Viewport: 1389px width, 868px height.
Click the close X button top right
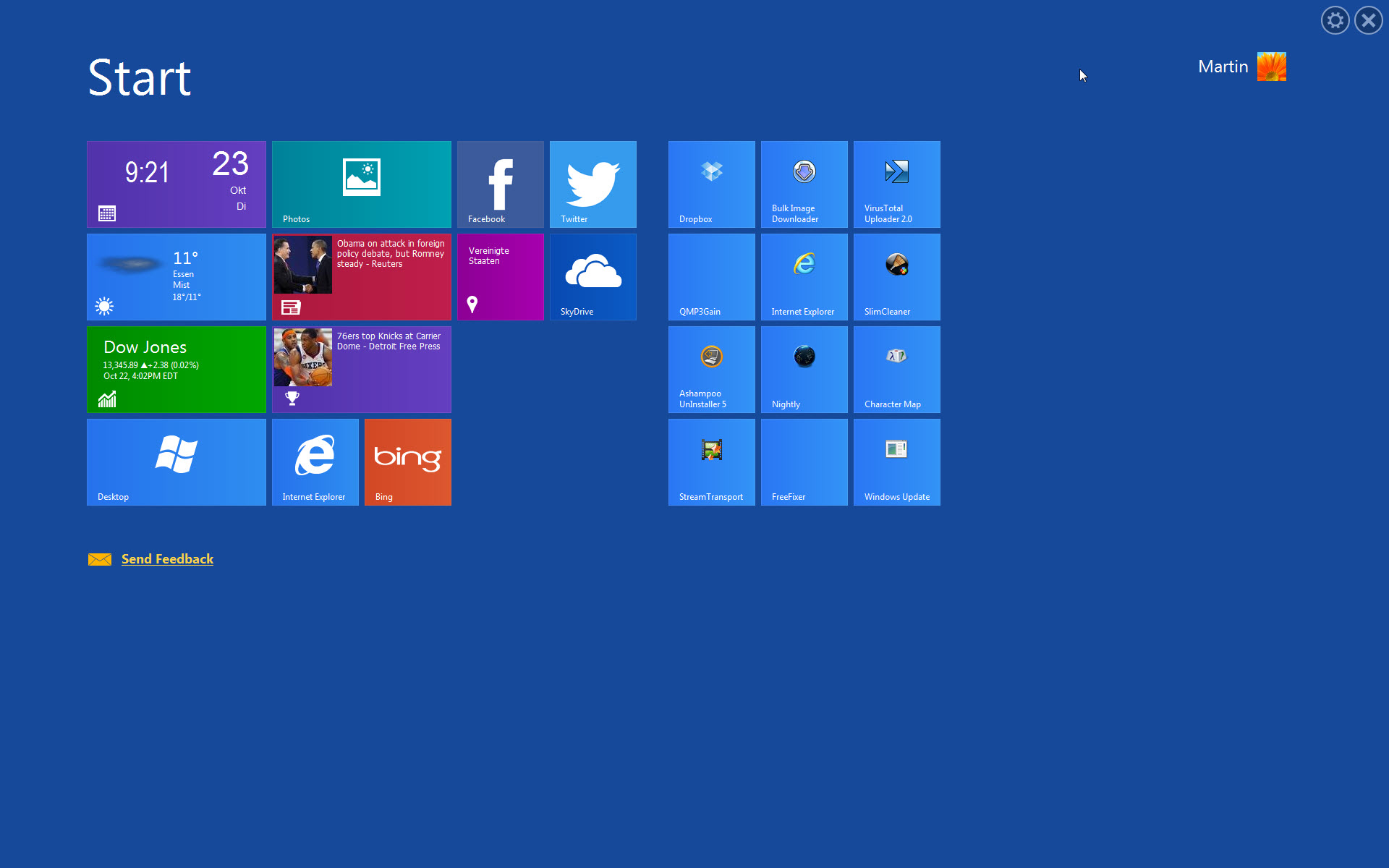[x=1369, y=20]
